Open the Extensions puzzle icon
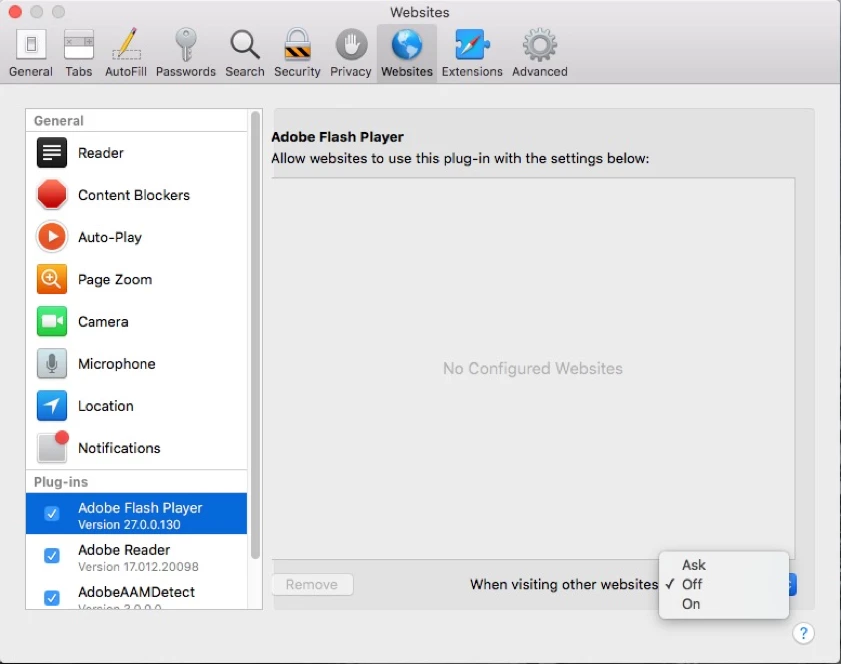 coord(472,45)
